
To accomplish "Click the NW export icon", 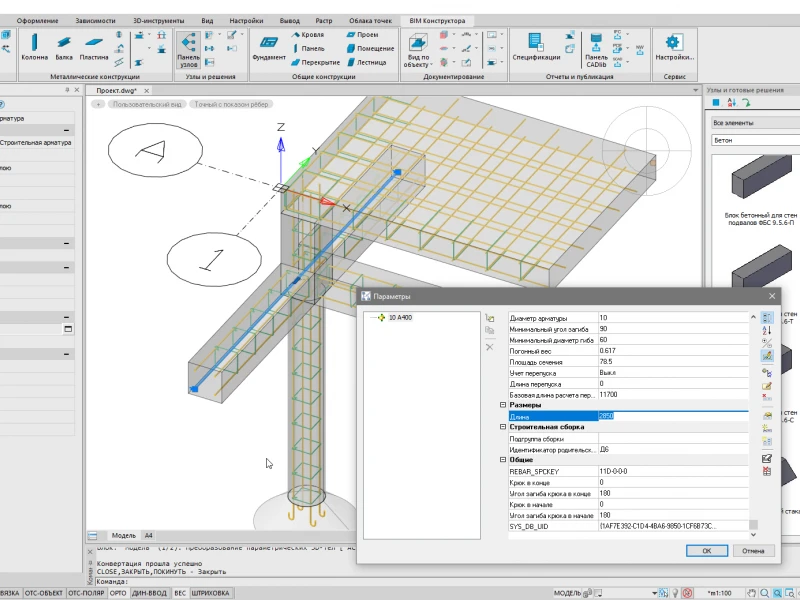I will point(640,49).
